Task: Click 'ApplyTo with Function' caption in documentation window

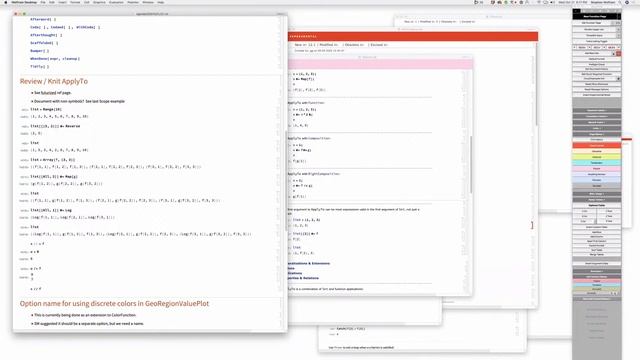Action: click(306, 103)
